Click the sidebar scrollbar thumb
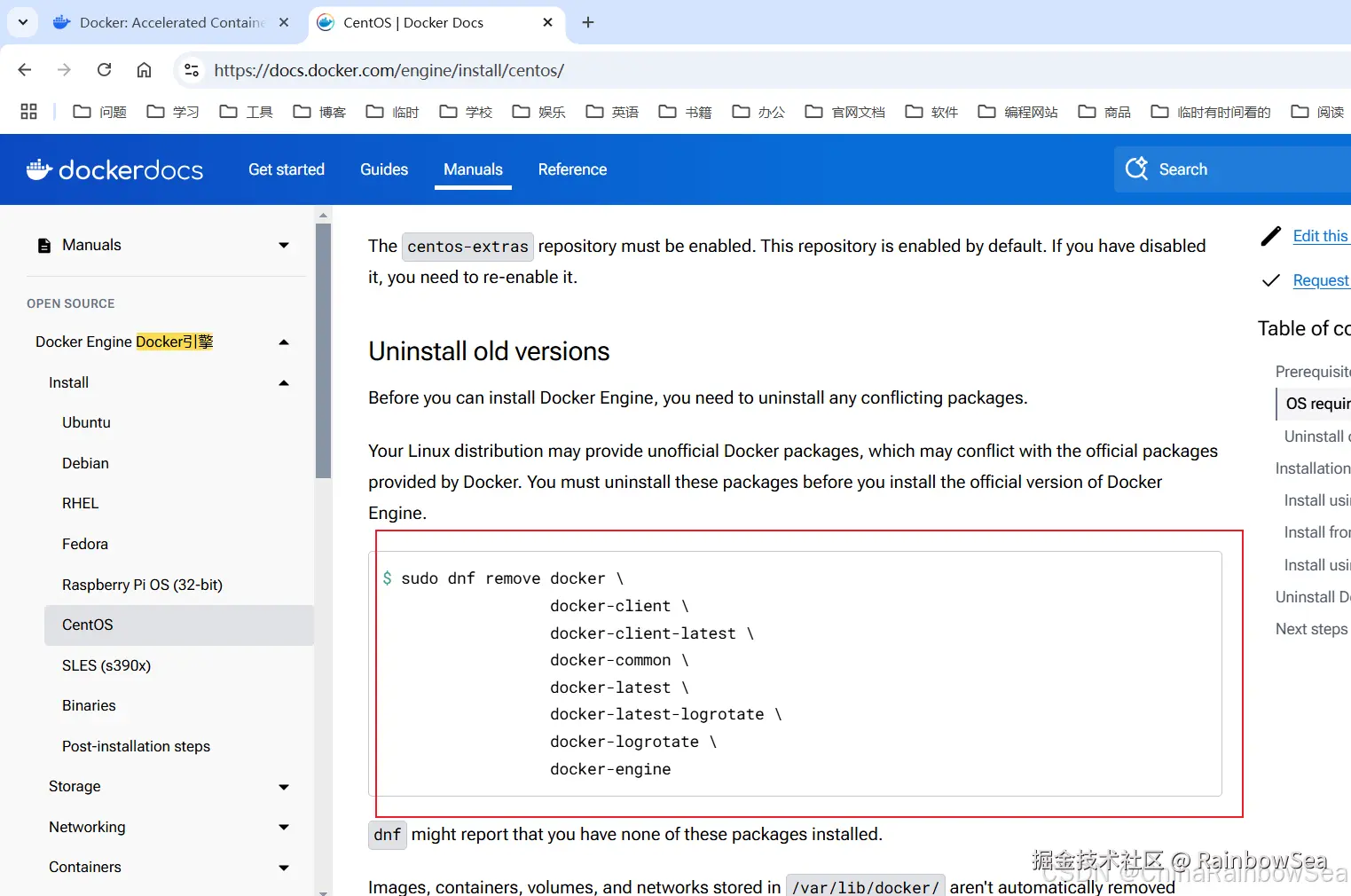The height and width of the screenshot is (896, 1351). click(323, 350)
